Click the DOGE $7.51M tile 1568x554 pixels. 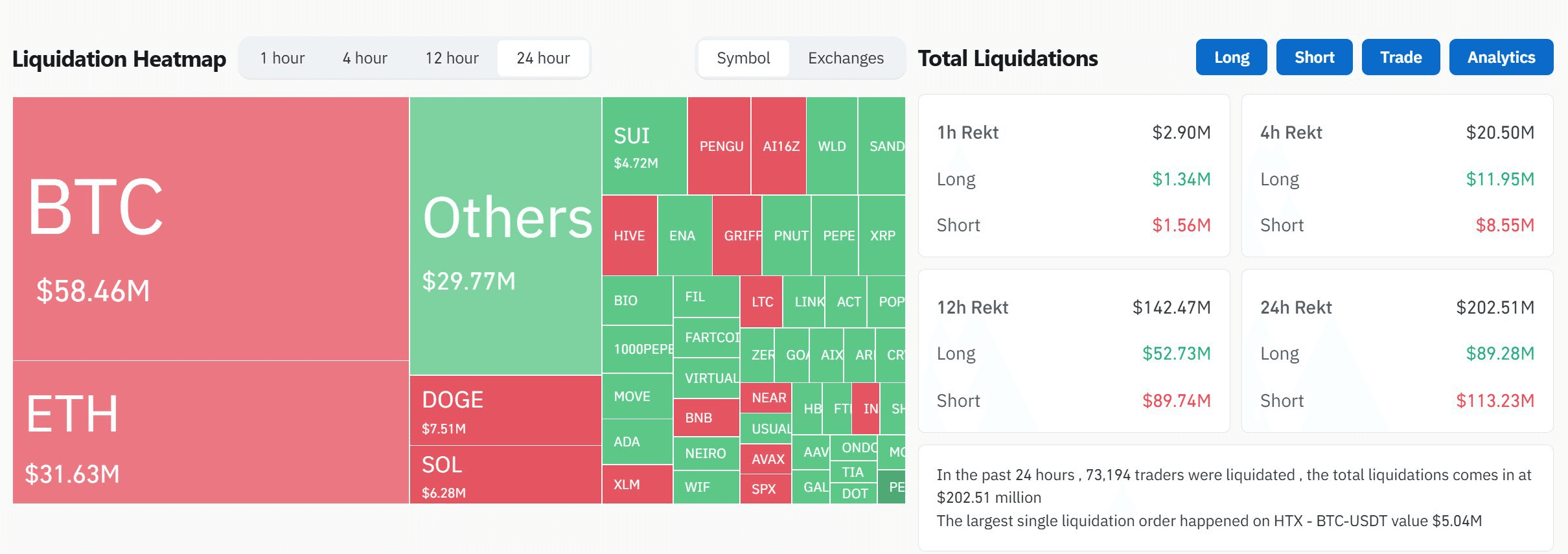pos(505,410)
